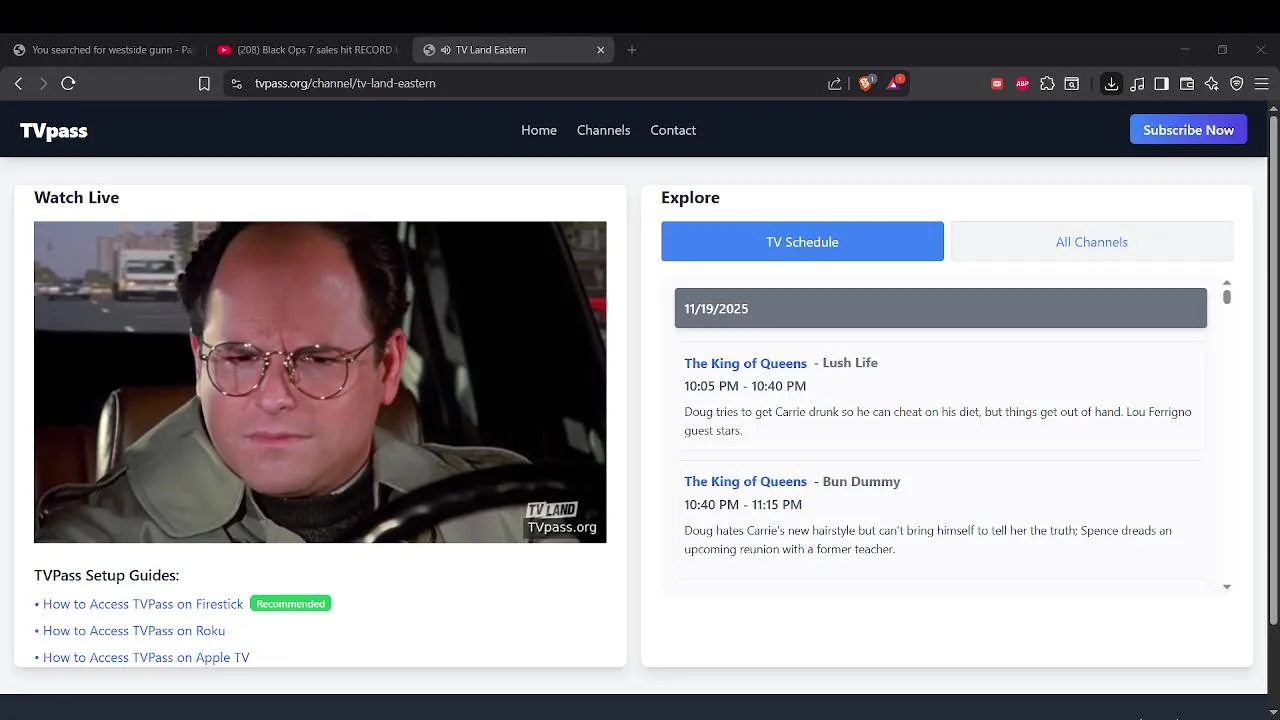The image size is (1280, 720).
Task: Click the 10:40 PM - 11:15 PM time
Action: pos(743,505)
